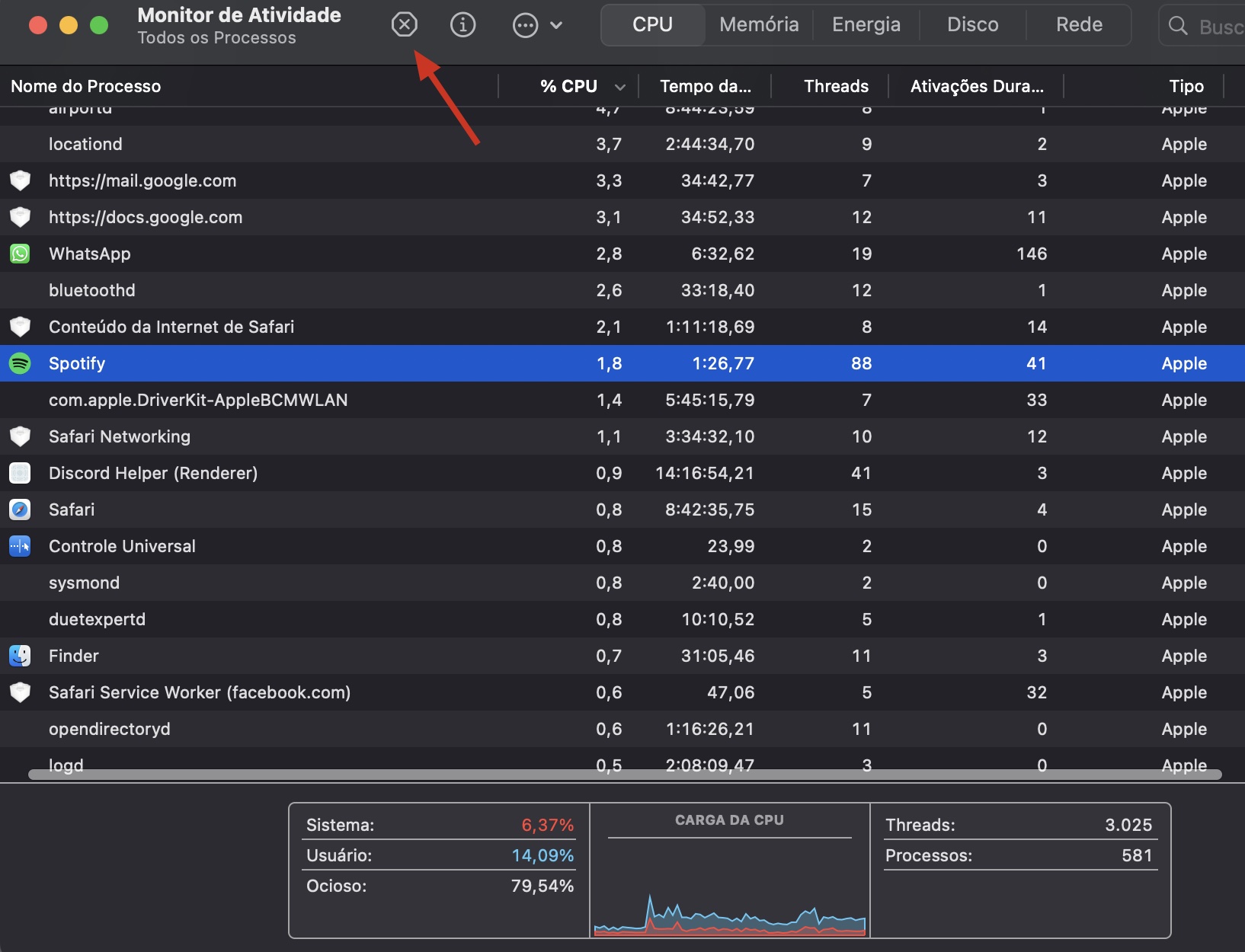Click the Finder icon in the process list

[20, 656]
